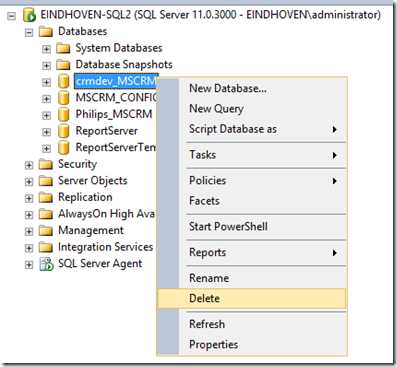Open the Policies submenu

(x=252, y=181)
